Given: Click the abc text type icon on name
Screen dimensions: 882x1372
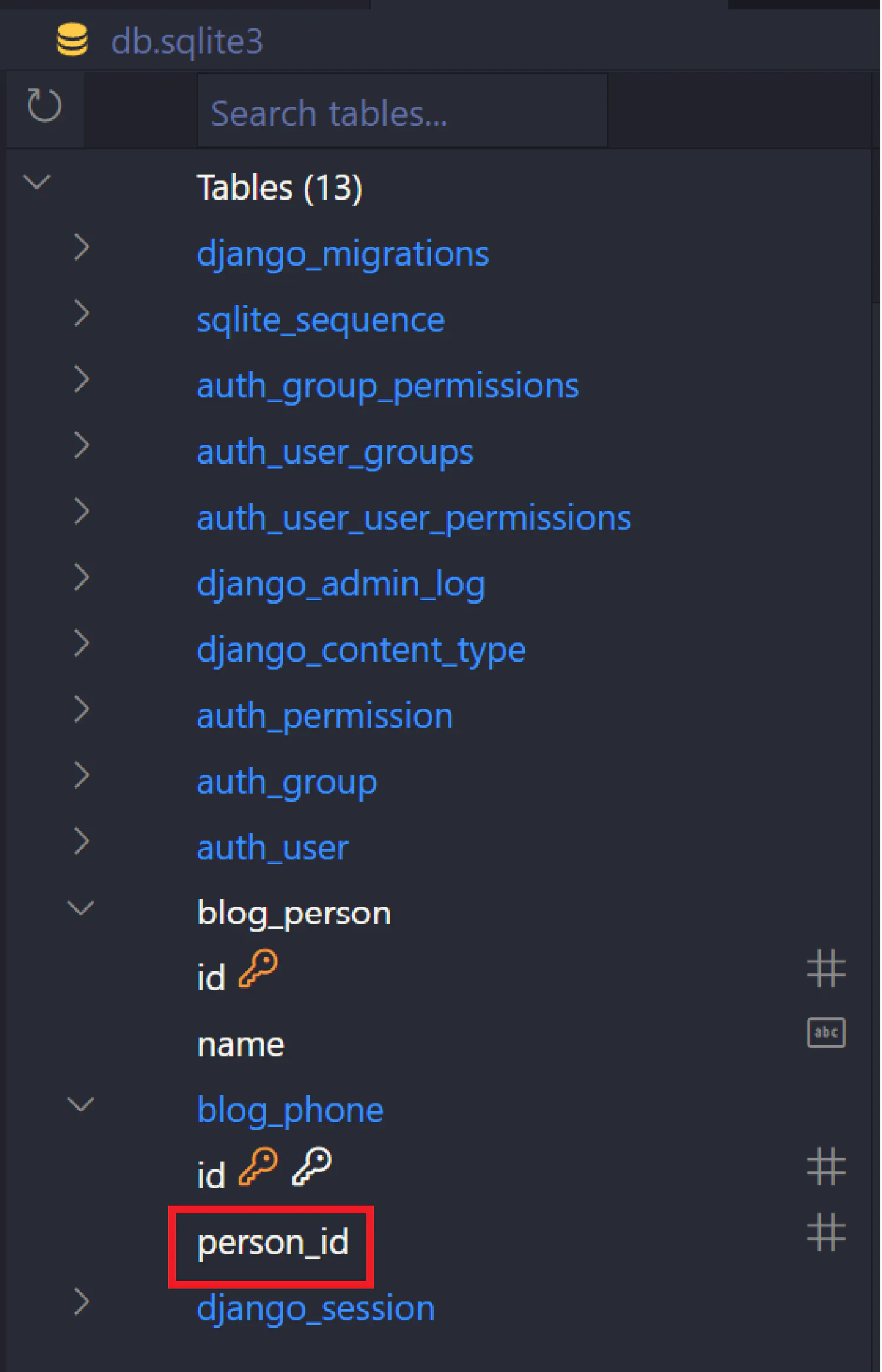Looking at the screenshot, I should point(826,1033).
